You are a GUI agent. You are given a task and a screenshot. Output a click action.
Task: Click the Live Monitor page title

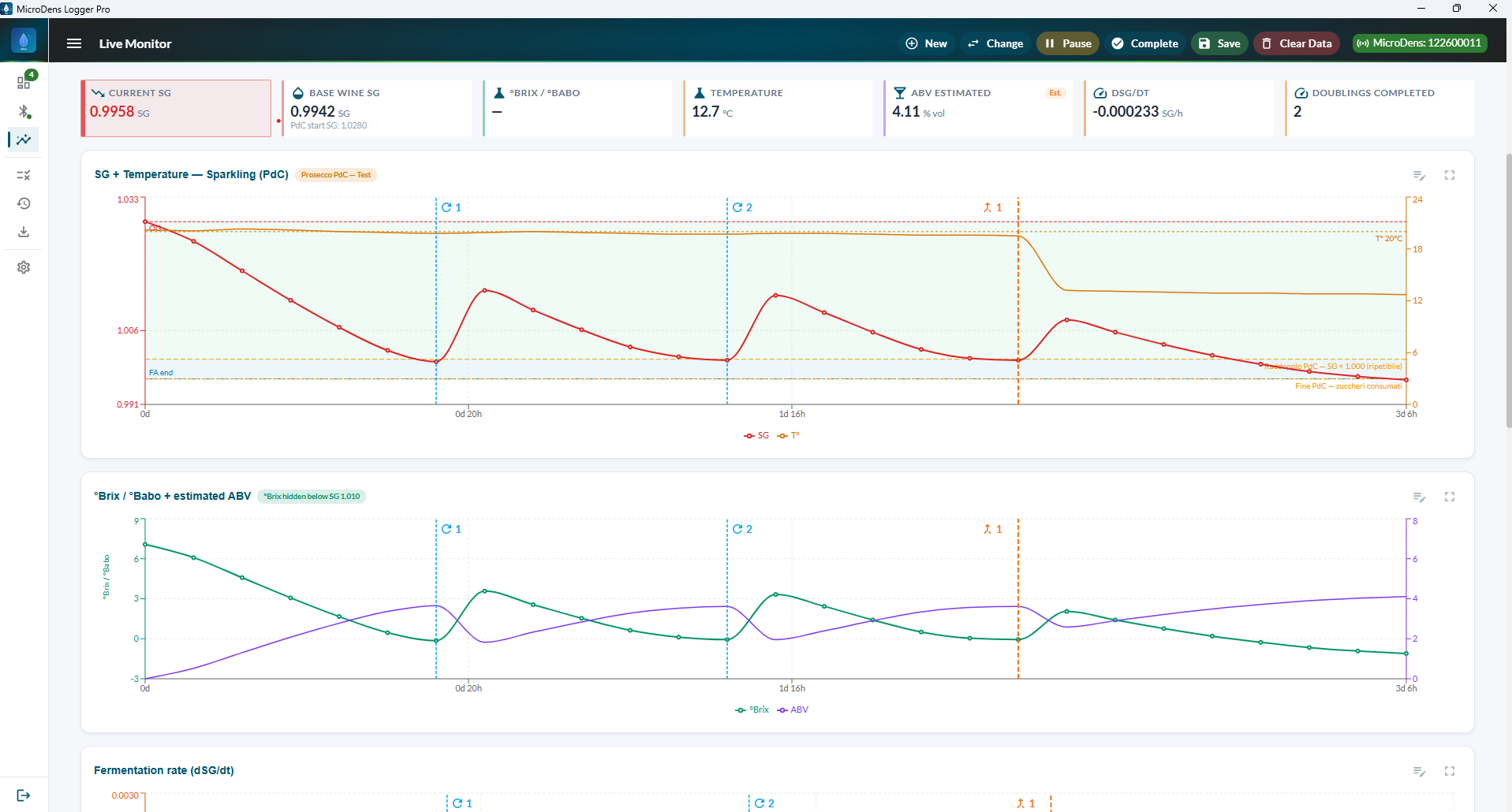pyautogui.click(x=135, y=43)
